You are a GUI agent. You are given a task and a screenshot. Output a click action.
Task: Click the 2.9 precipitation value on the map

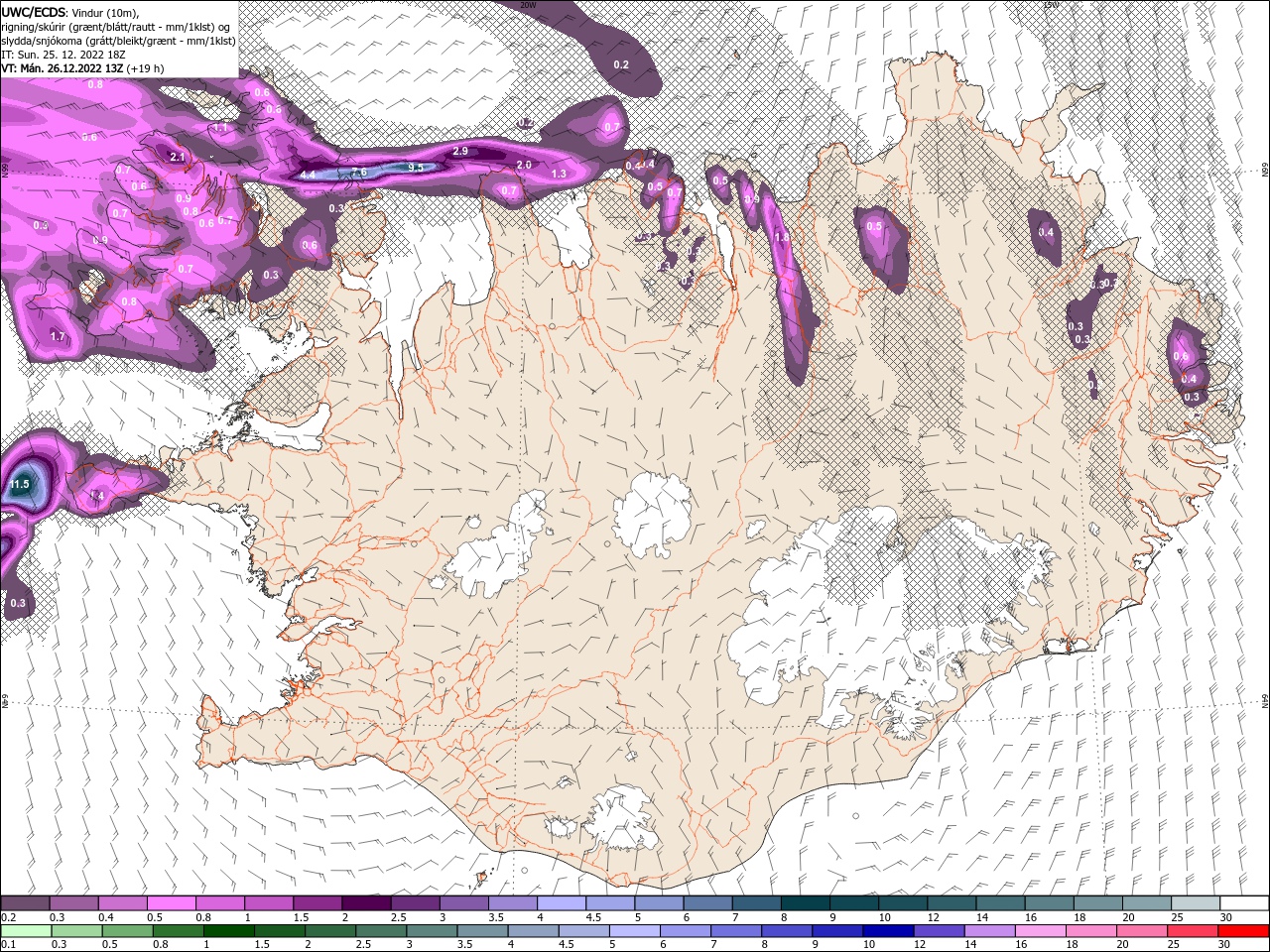pos(460,151)
